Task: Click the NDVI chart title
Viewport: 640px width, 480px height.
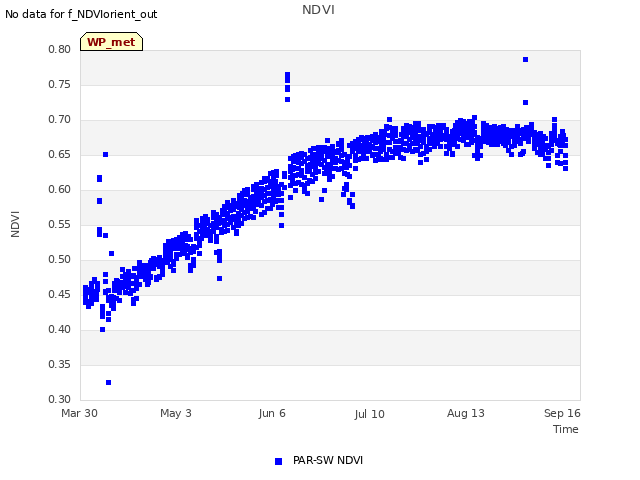Action: [318, 10]
